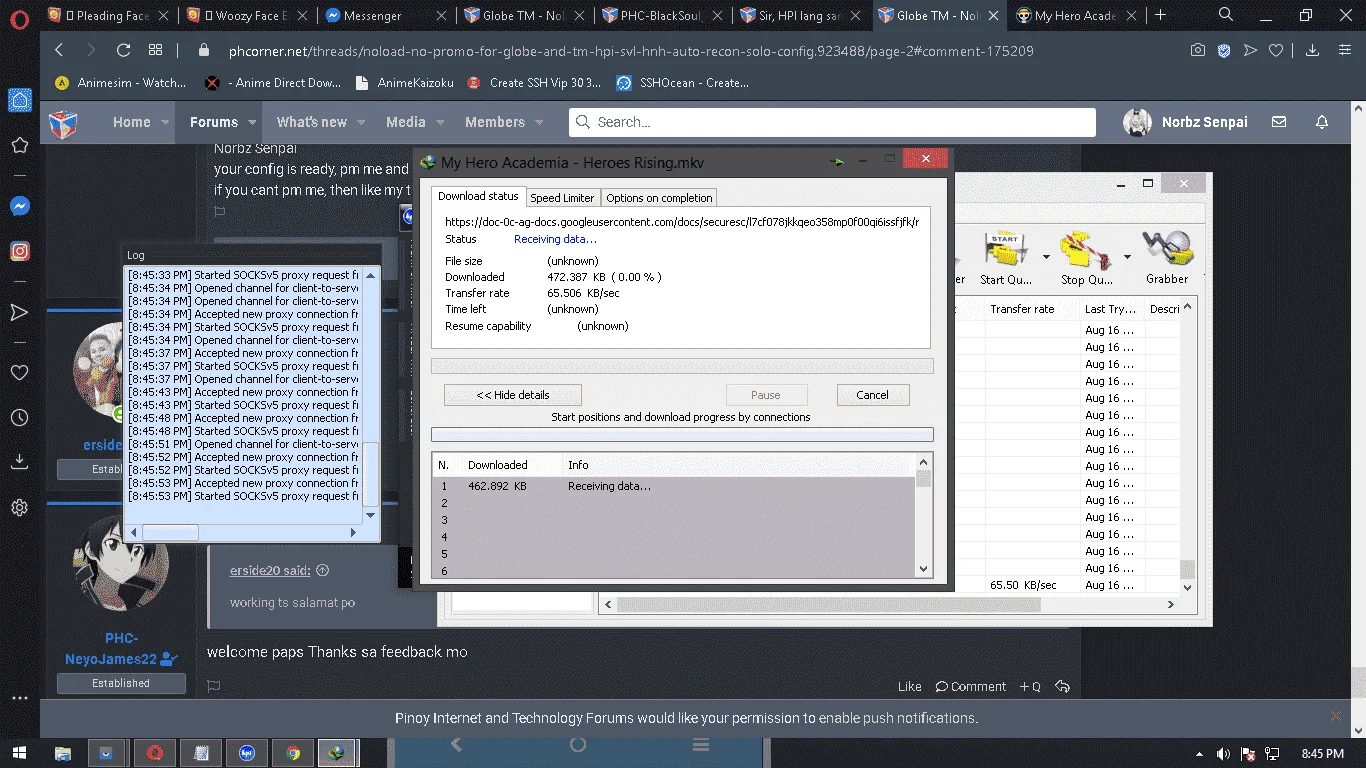Open forum inbox envelope icon
1366x768 pixels.
click(1279, 122)
